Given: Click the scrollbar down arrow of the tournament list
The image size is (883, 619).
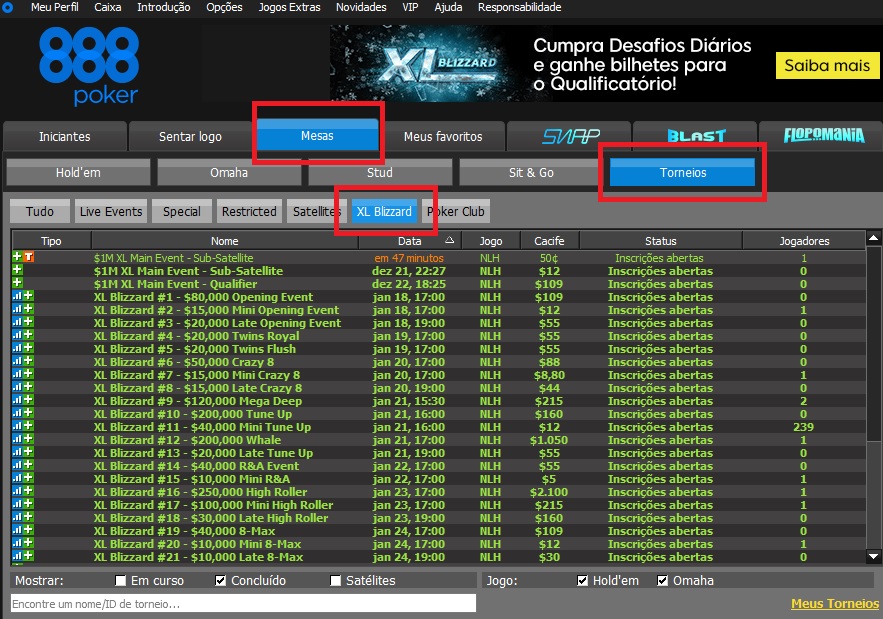Looking at the screenshot, I should coord(873,556).
